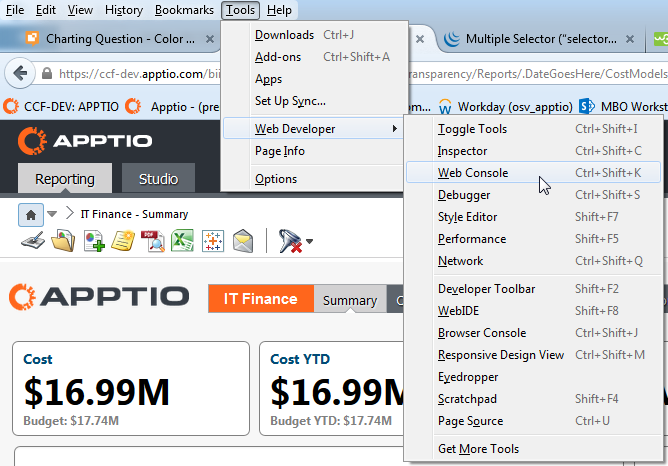The width and height of the screenshot is (668, 466).
Task: Open the History menu
Action: tap(124, 10)
